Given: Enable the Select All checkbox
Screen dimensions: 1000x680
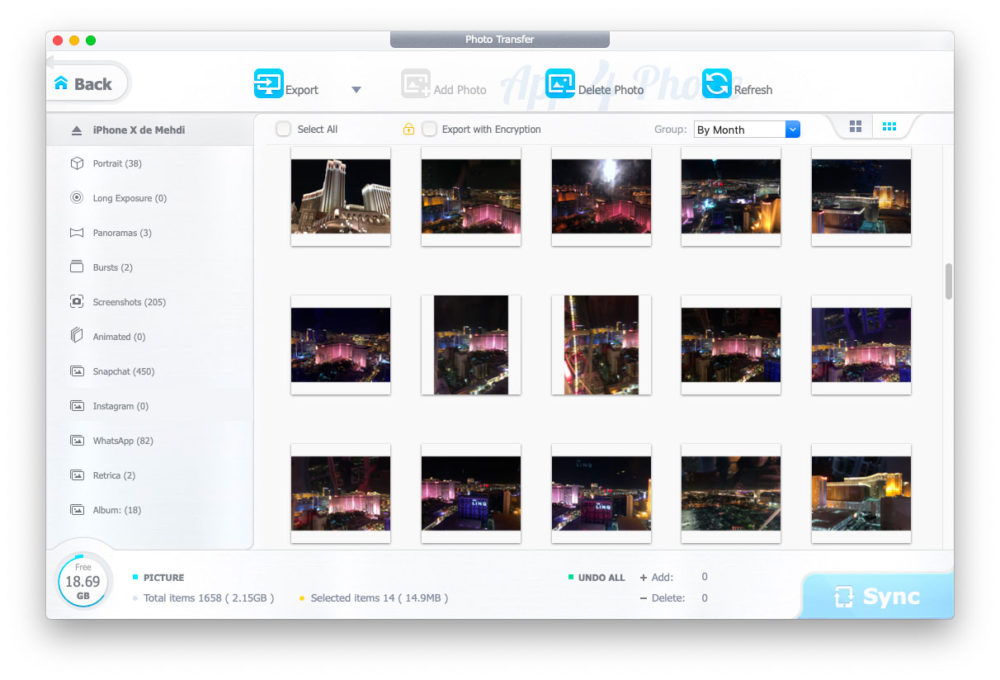Looking at the screenshot, I should click(x=283, y=129).
